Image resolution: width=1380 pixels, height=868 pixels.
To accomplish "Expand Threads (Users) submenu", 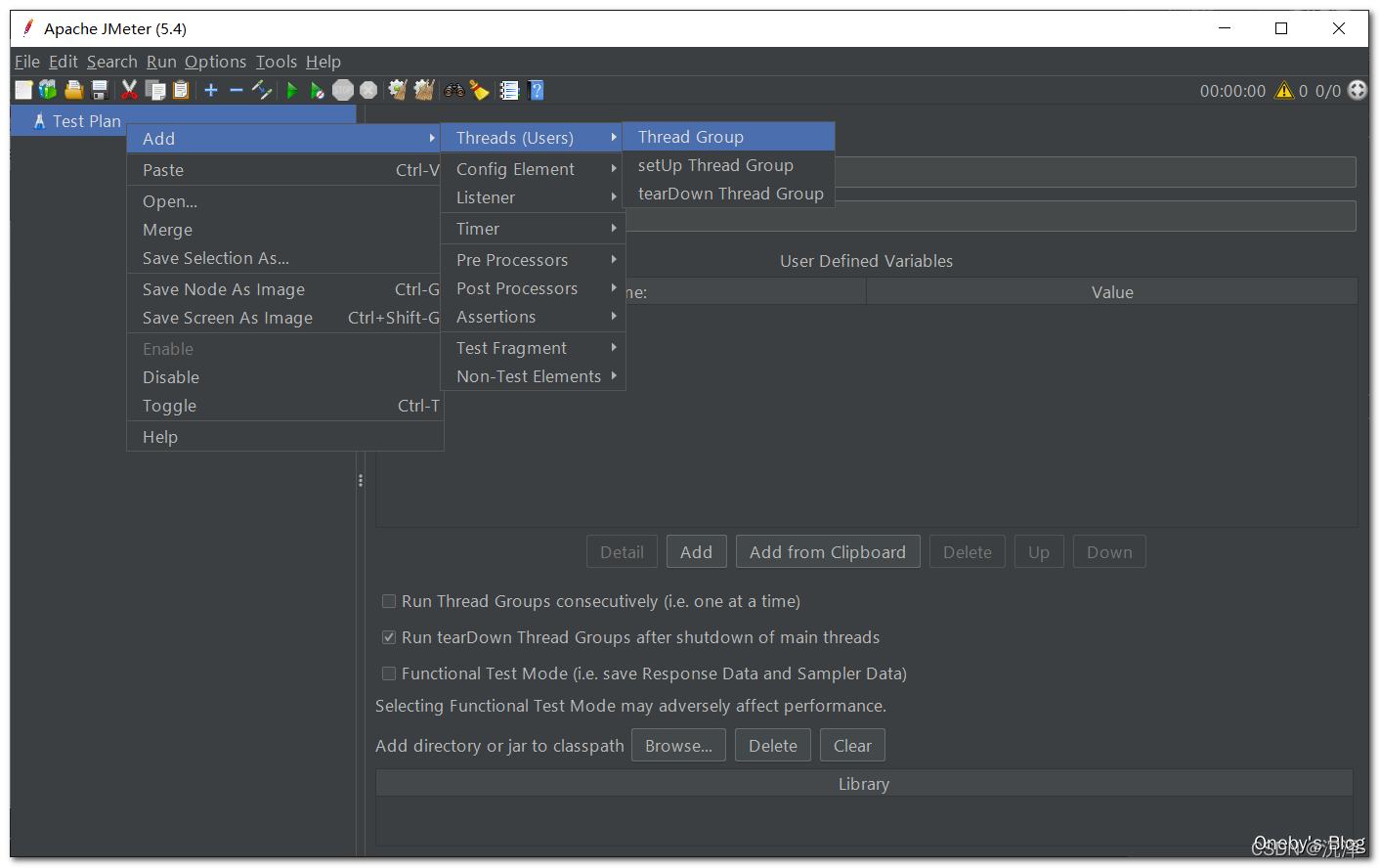I will (x=533, y=138).
